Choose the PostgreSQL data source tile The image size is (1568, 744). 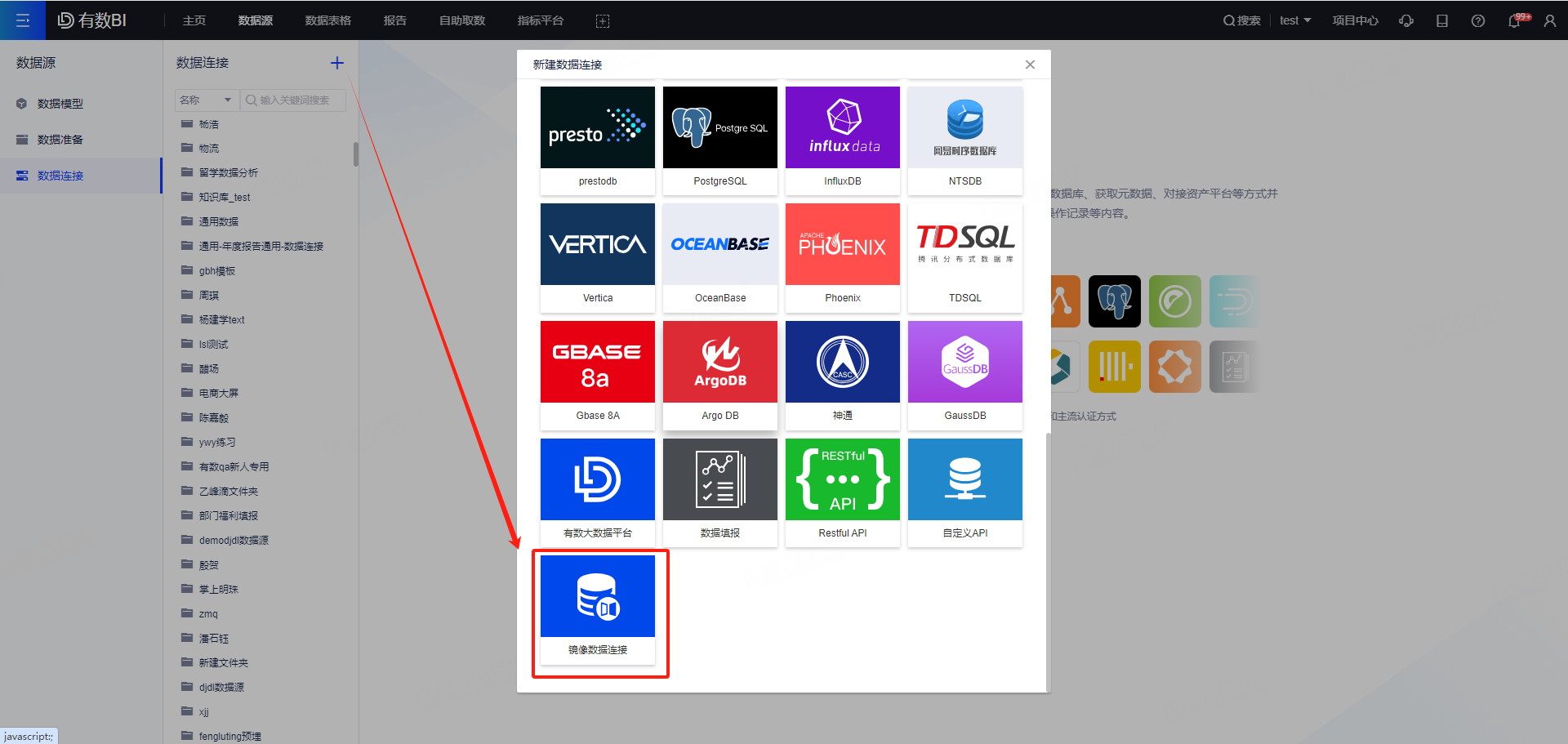(720, 140)
